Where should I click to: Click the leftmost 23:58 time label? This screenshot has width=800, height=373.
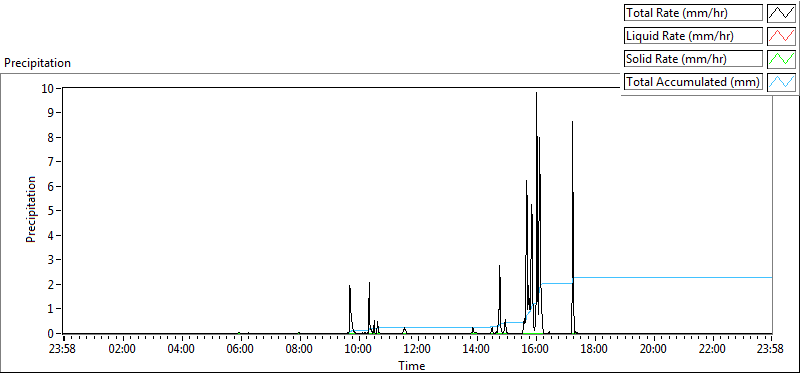(63, 350)
